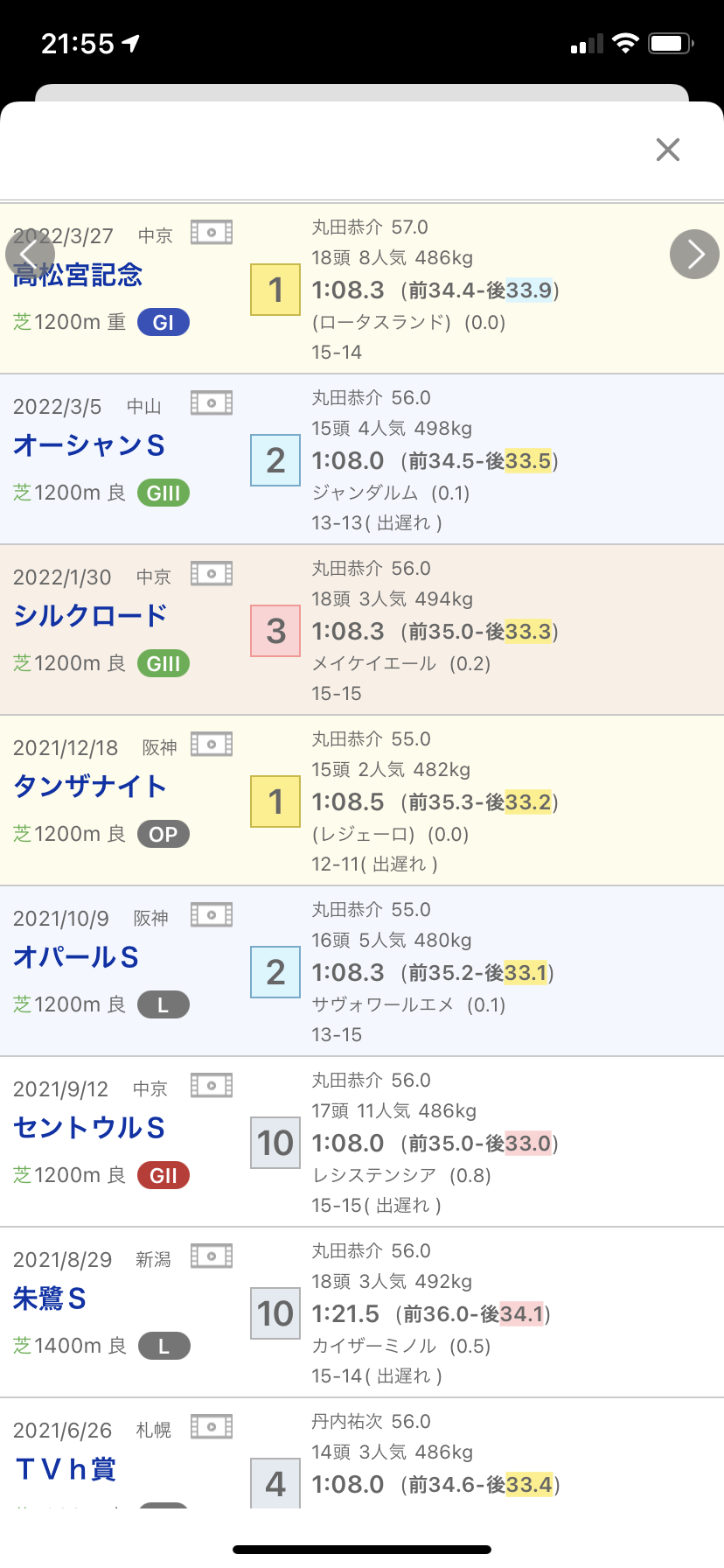This screenshot has width=724, height=1568.
Task: Open the 朱鷺S race link
Action: pyautogui.click(x=50, y=1298)
